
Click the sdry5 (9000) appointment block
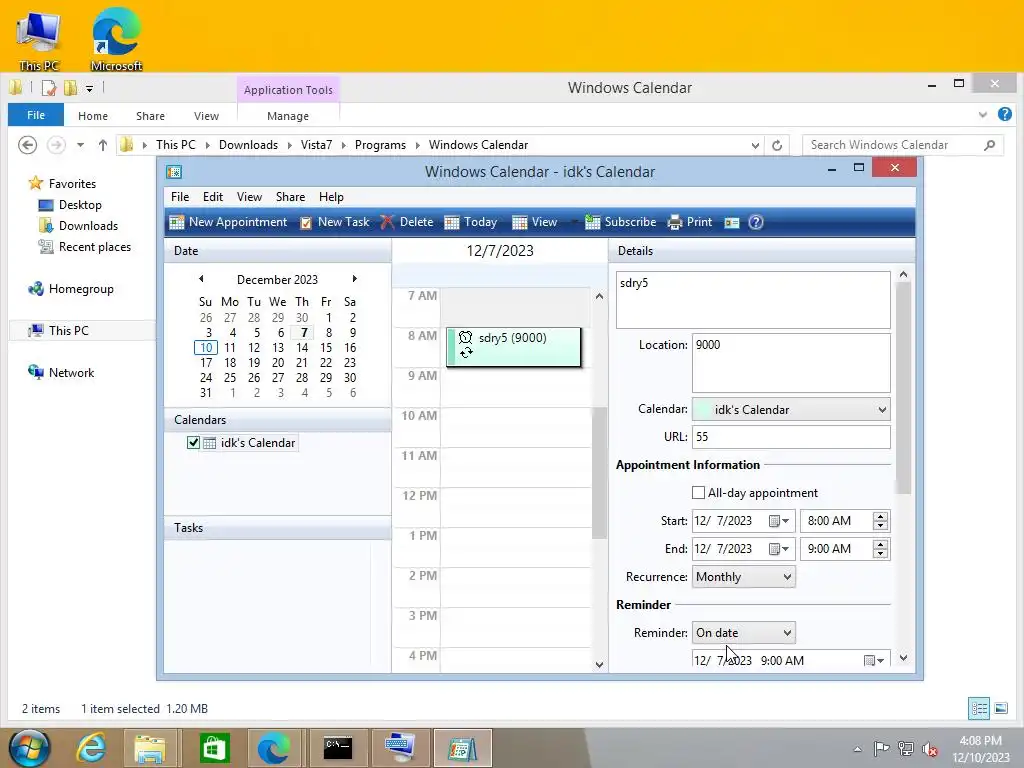513,347
